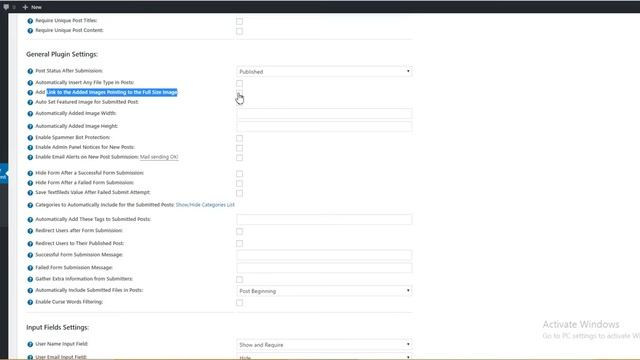Image resolution: width=640 pixels, height=360 pixels.
Task: Show help for Categories to Automatically Include
Action: (x=30, y=205)
